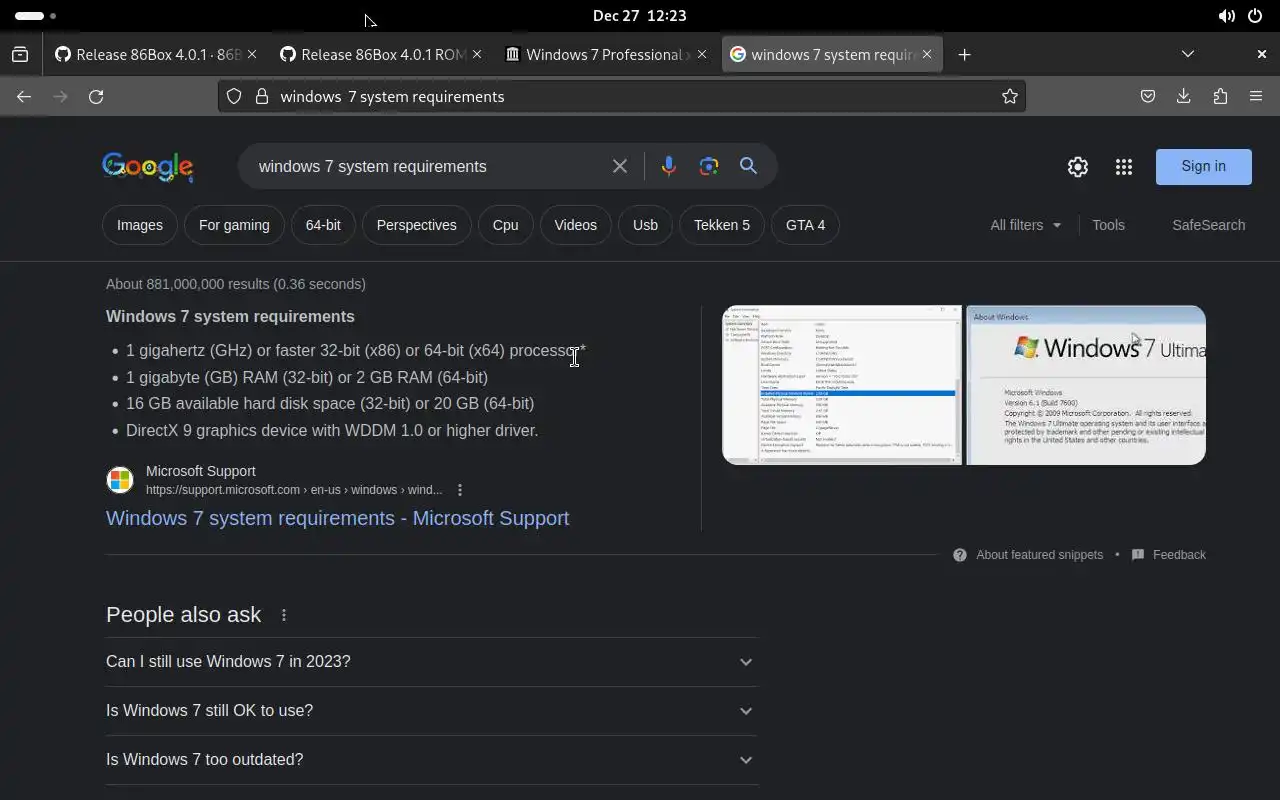The height and width of the screenshot is (800, 1280).
Task: Reload the current page
Action: pyautogui.click(x=96, y=96)
